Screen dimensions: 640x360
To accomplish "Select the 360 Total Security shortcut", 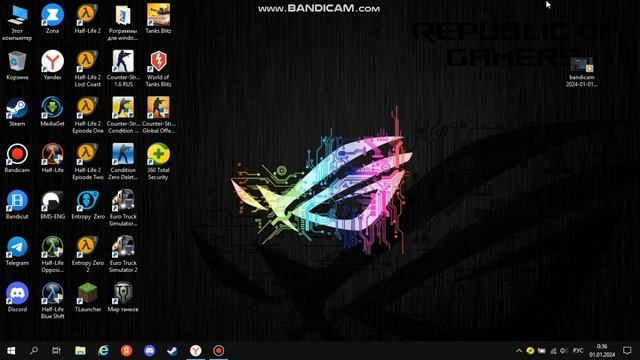I will (158, 162).
